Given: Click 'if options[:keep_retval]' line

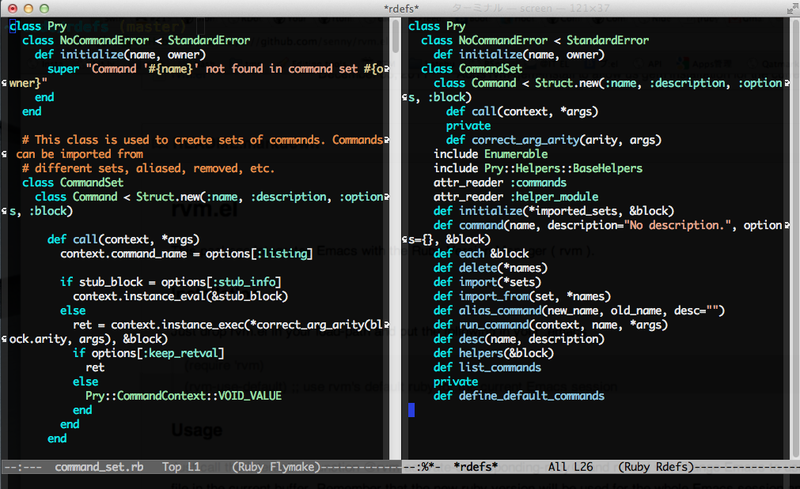Looking at the screenshot, I should (148, 353).
